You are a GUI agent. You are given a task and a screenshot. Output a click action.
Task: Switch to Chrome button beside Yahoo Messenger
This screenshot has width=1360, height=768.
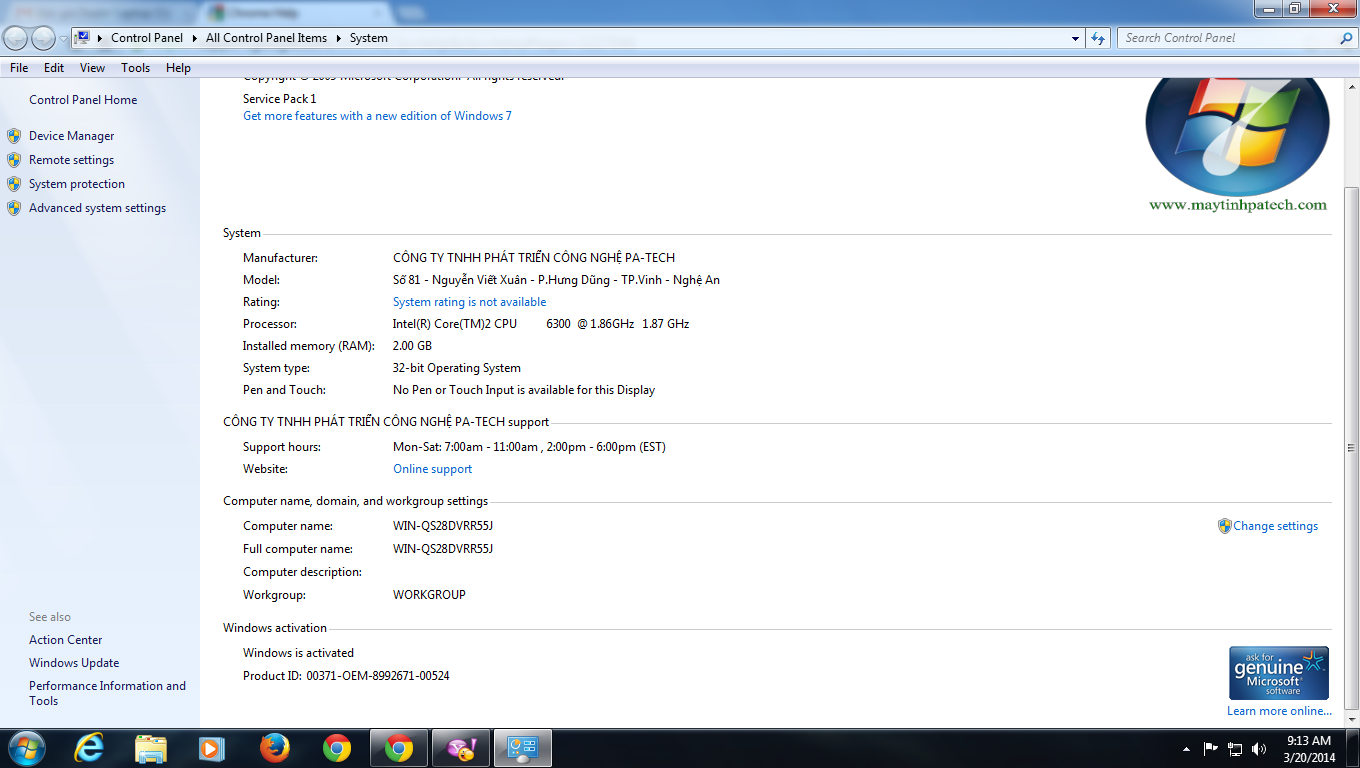point(399,748)
